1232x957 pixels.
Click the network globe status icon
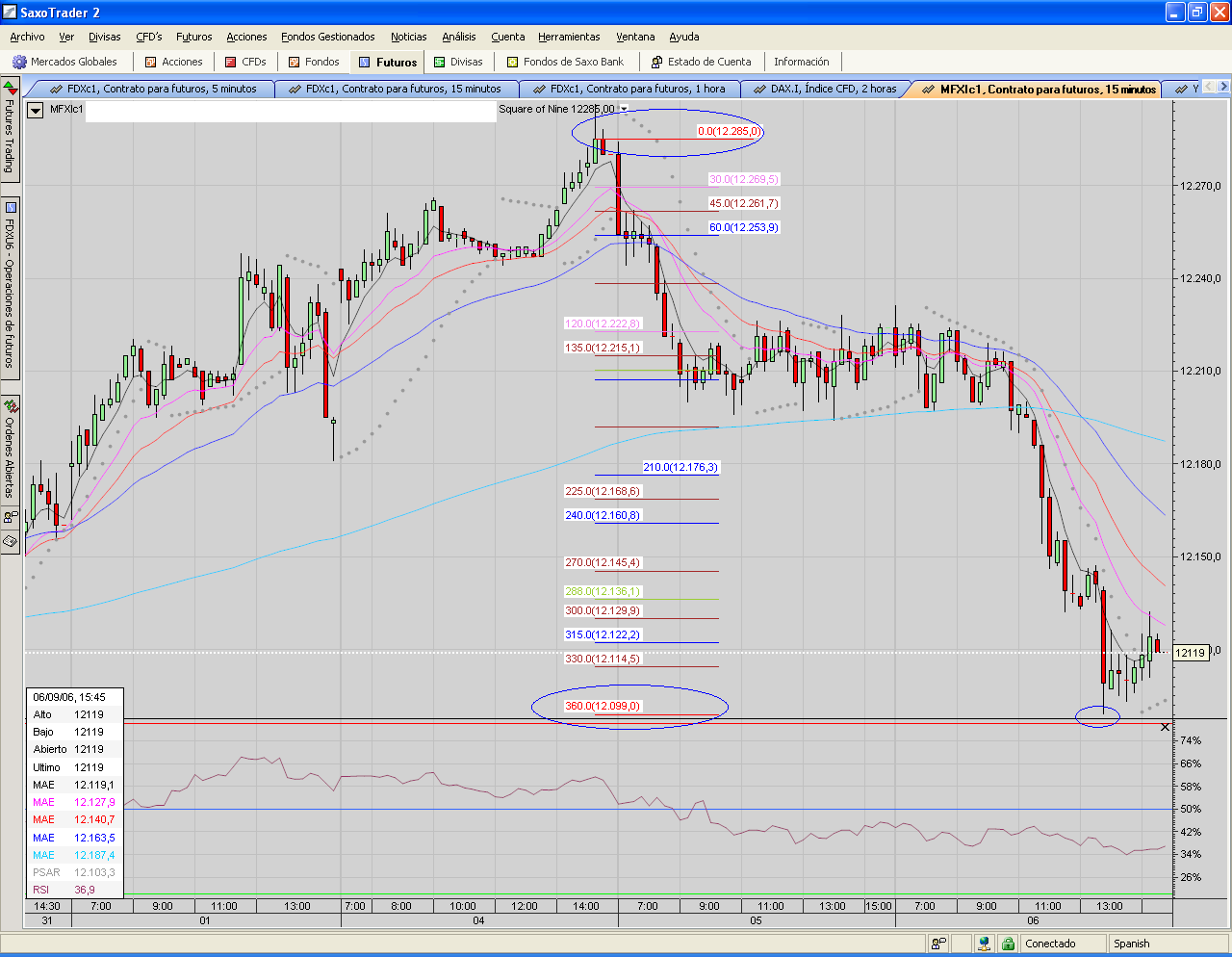pos(984,944)
